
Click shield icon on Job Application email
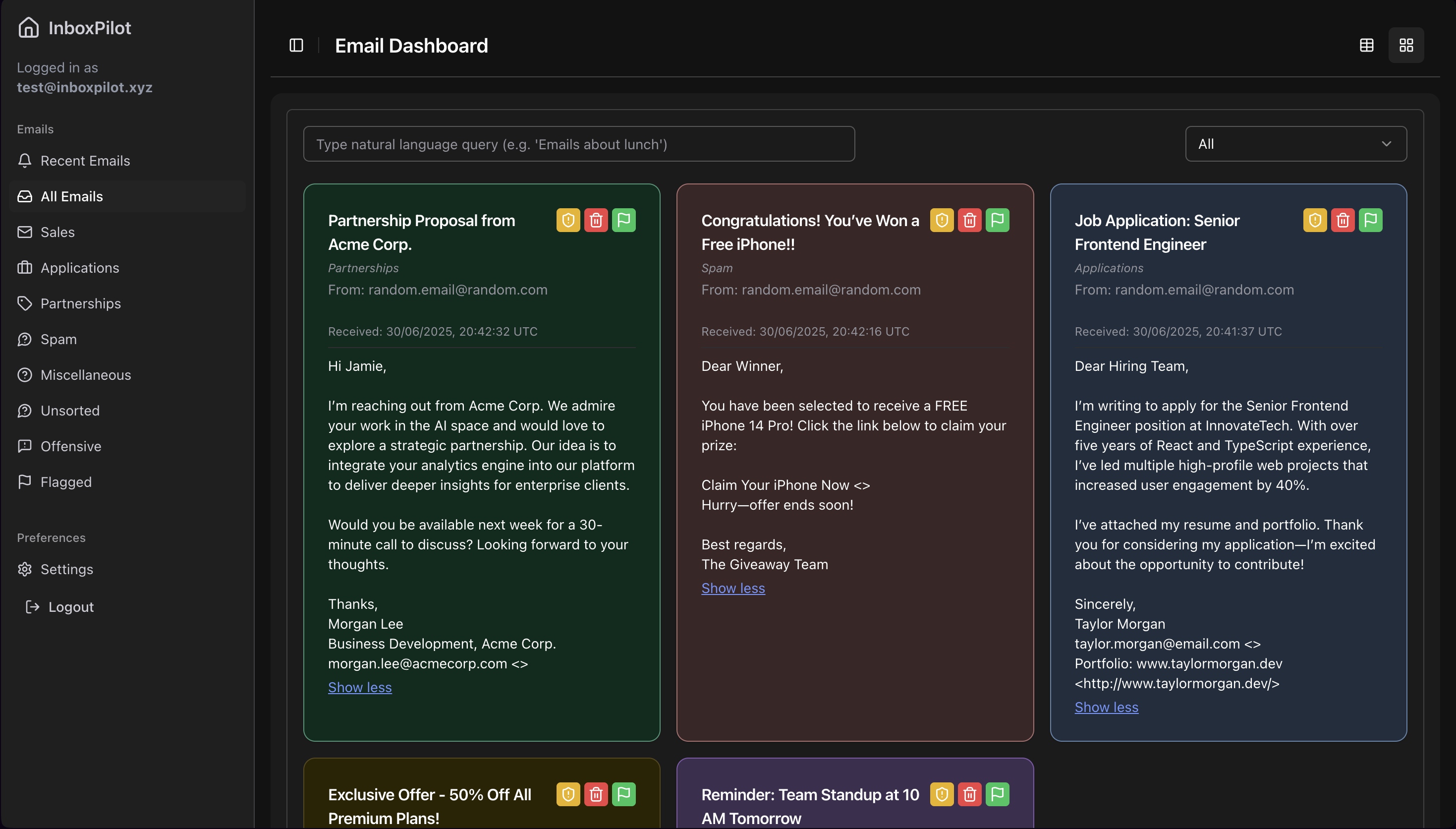coord(1315,220)
